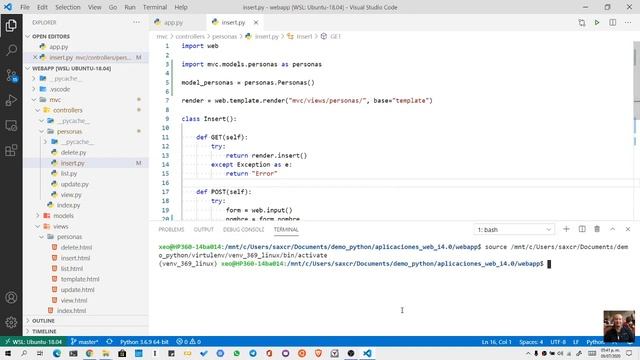Open the terminal selector 1: bash dropdown
Screen dimensions: 640x360
(x=514, y=229)
